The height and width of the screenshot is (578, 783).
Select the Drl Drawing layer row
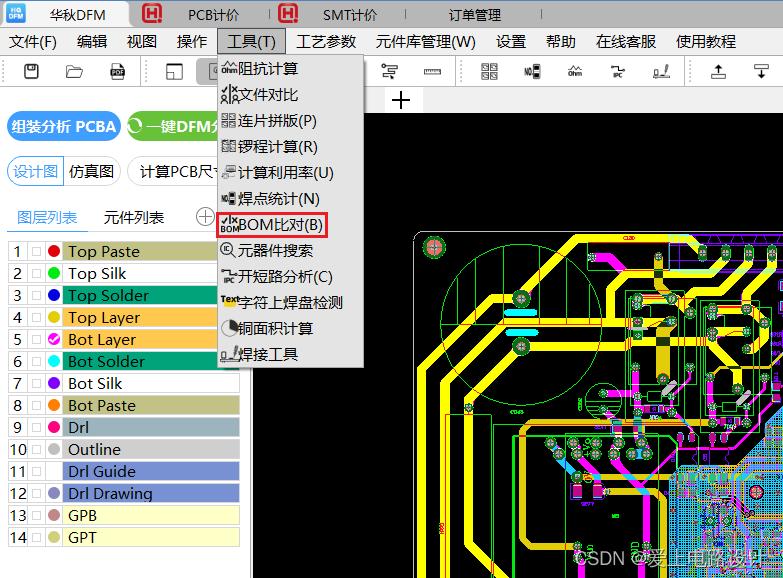pos(124,493)
